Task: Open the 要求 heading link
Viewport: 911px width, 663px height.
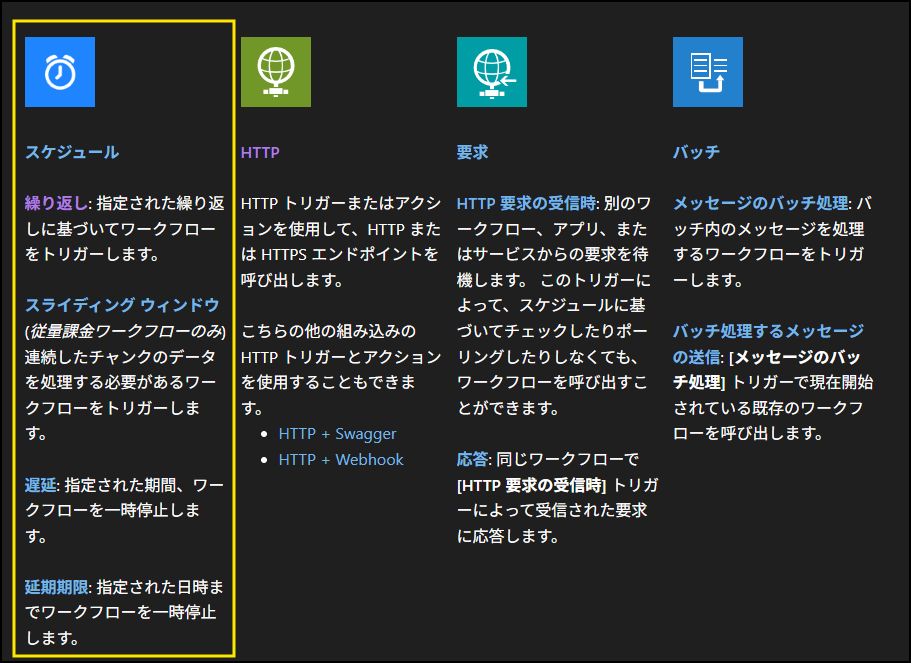Action: 472,152
